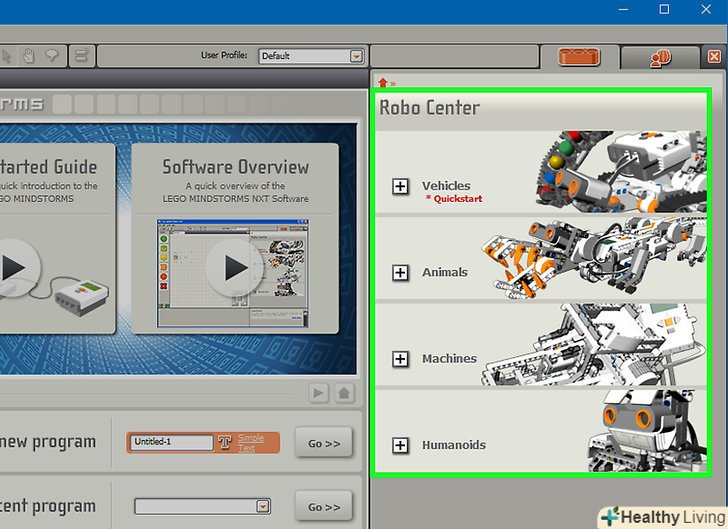Expand the Animals category
728x529 pixels.
(x=401, y=272)
